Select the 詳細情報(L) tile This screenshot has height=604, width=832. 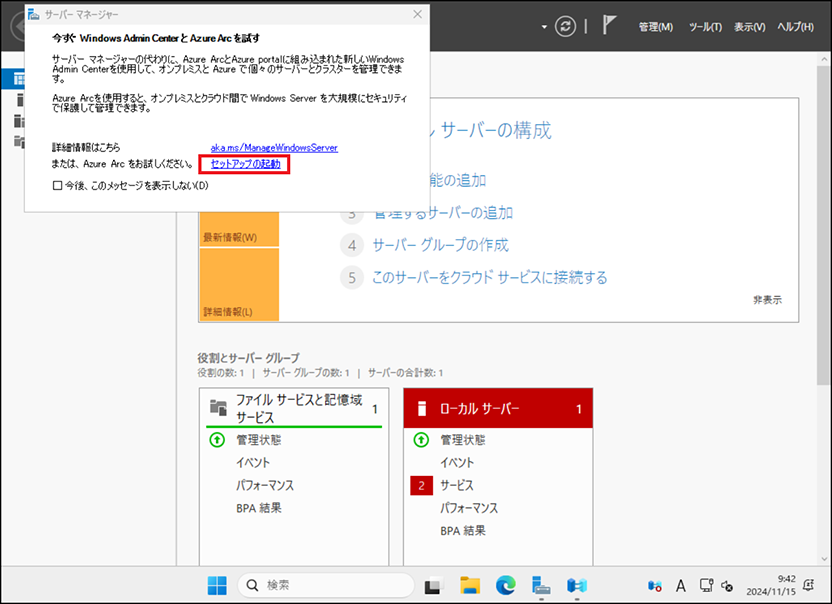(x=239, y=284)
